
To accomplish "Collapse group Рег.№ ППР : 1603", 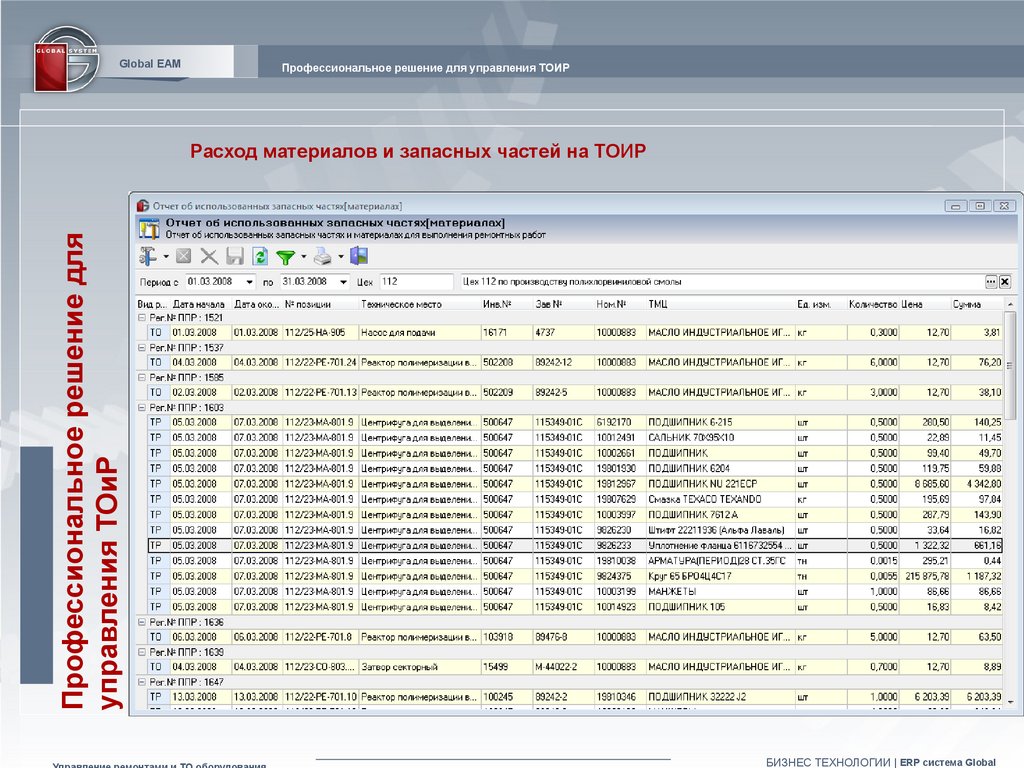I will (x=141, y=408).
